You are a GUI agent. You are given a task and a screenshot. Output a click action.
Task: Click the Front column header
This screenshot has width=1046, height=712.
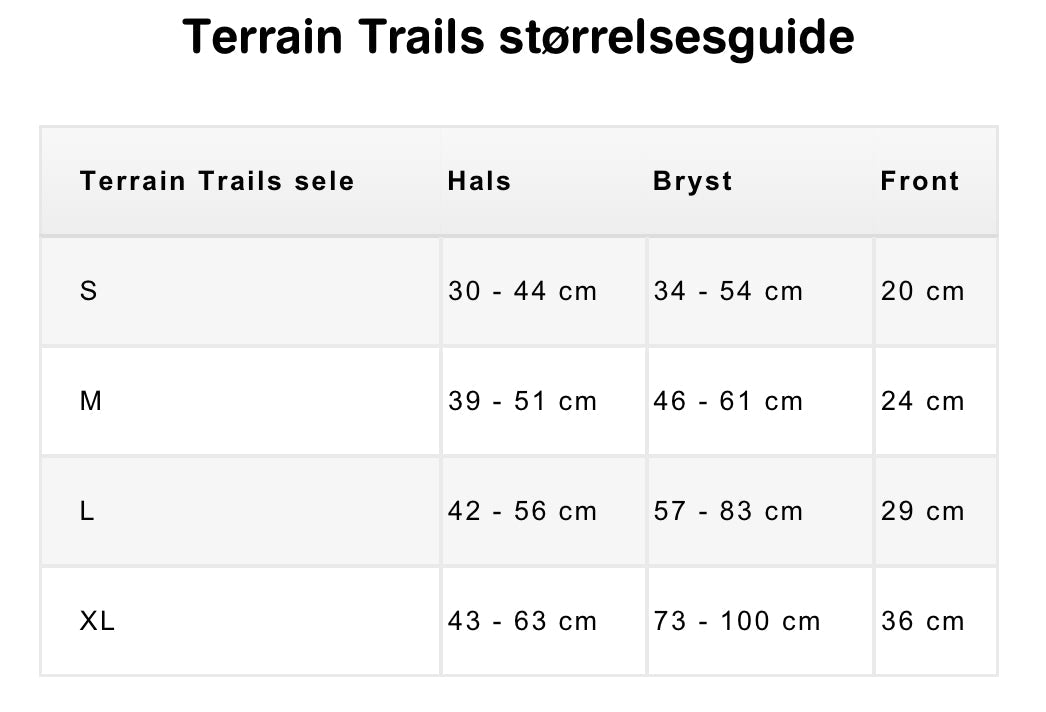click(x=920, y=182)
